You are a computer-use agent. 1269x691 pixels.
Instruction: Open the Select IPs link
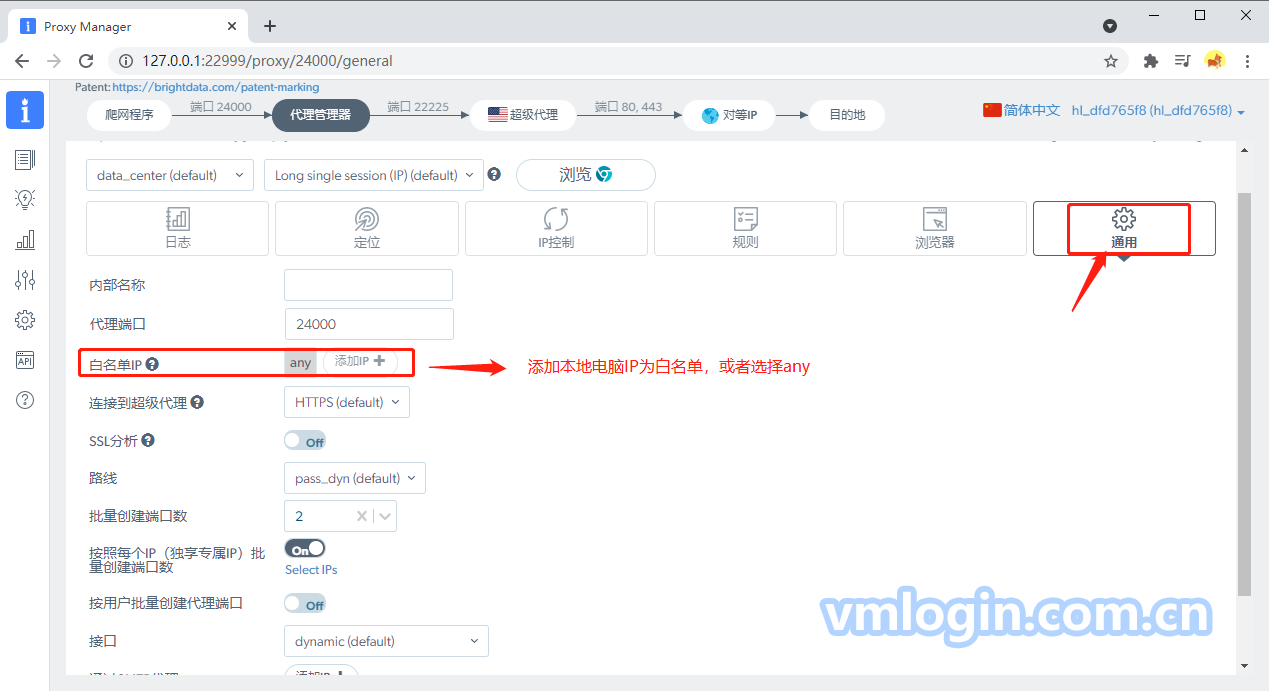pyautogui.click(x=311, y=570)
